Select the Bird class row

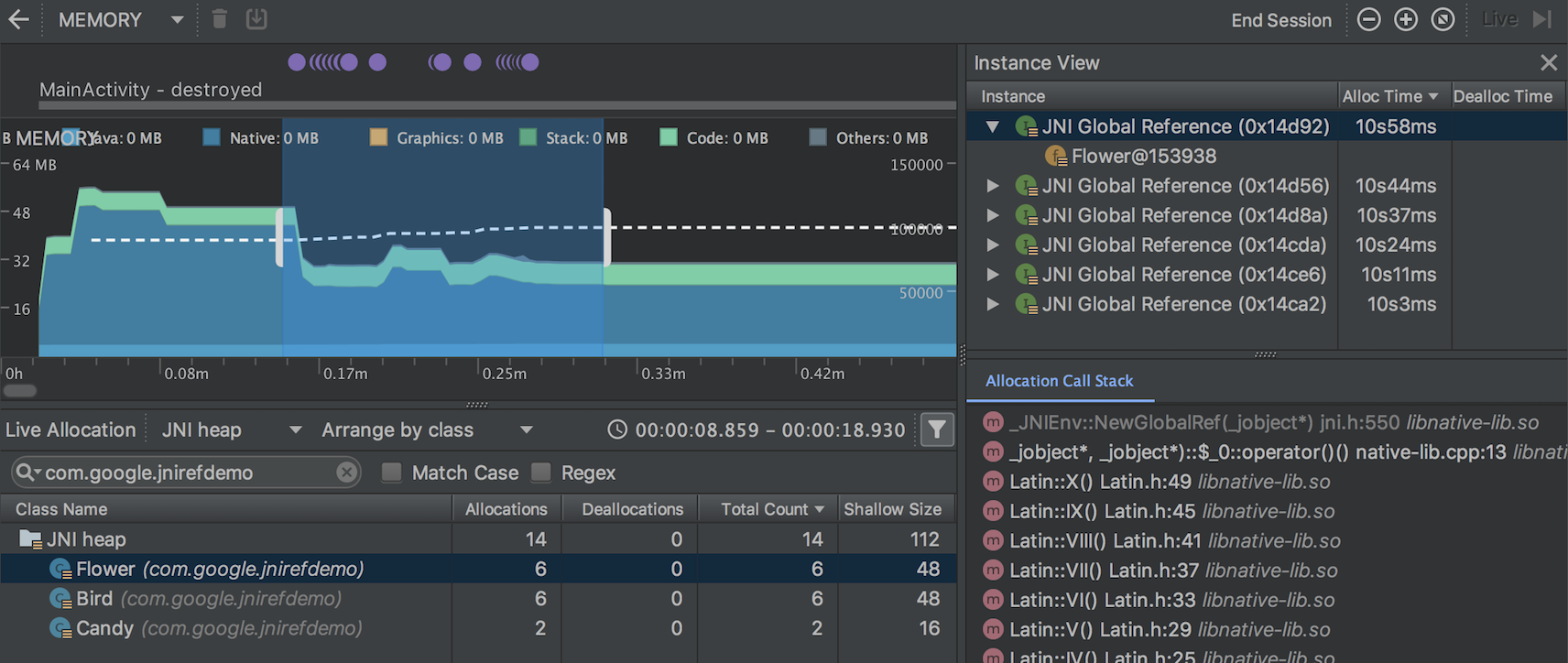94,599
